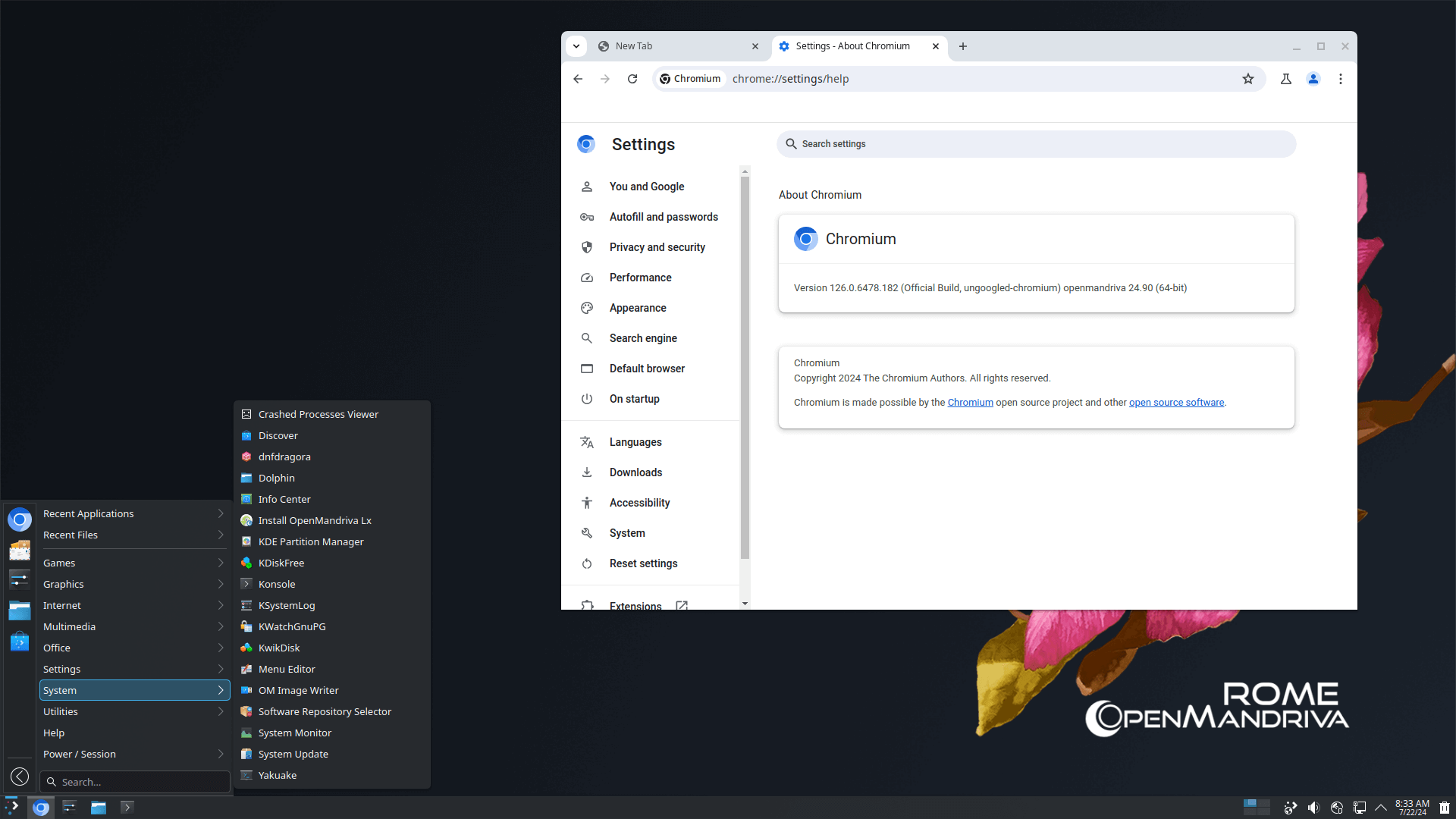Expand the hidden system tray icons
The height and width of the screenshot is (819, 1456).
click(x=1382, y=807)
